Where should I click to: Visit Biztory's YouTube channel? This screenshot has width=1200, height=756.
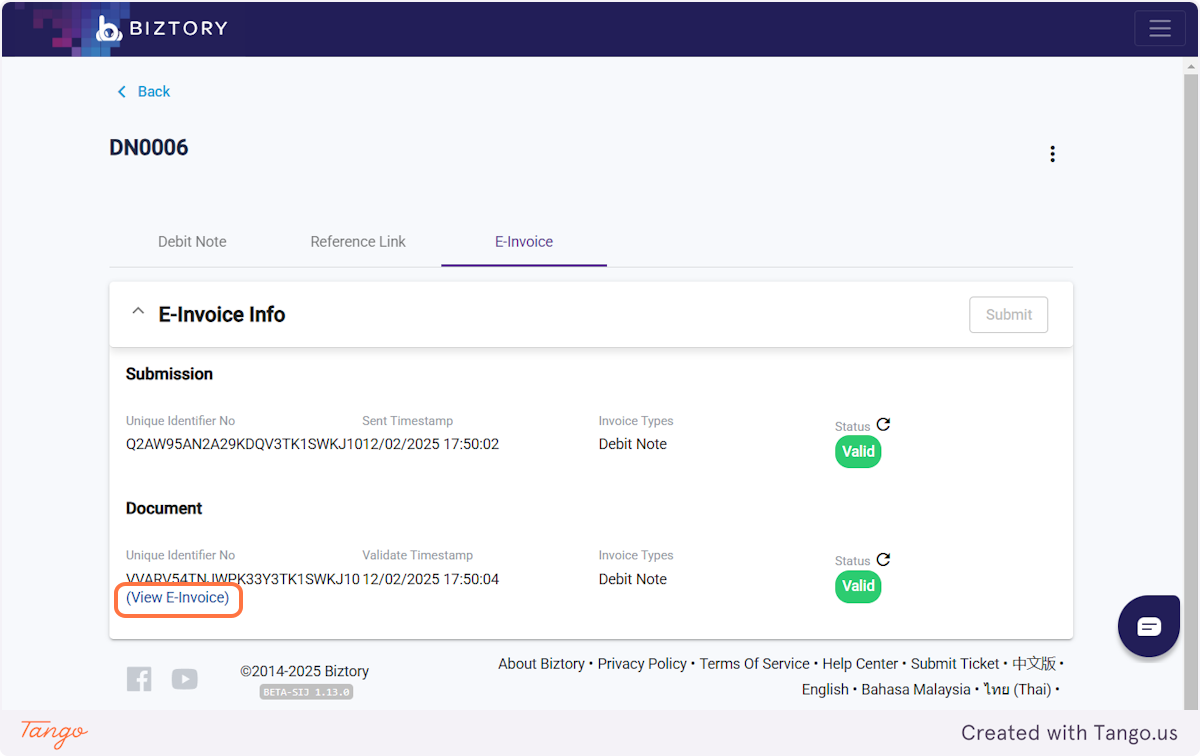(185, 679)
